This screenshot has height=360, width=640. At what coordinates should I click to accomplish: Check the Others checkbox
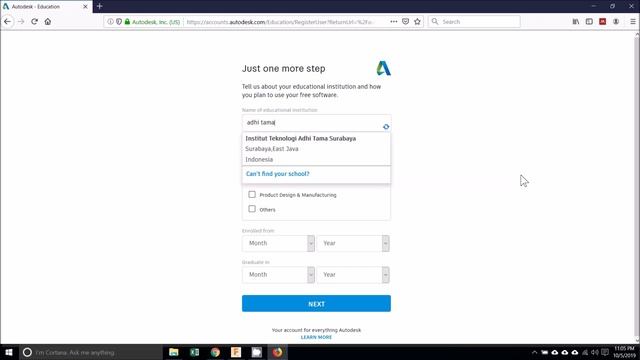click(252, 209)
